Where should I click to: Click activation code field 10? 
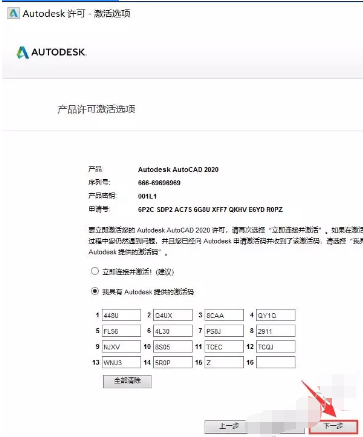(x=173, y=347)
